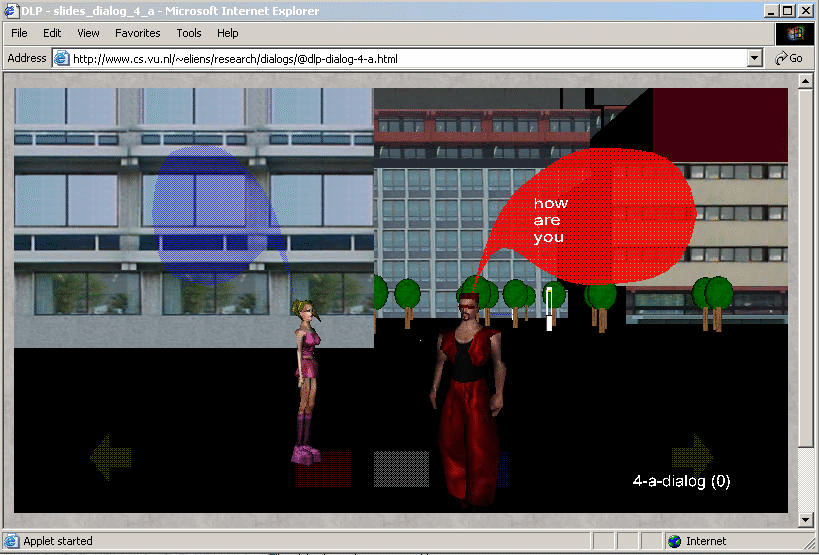Click the Windows logo throbber icon
819x555 pixels.
[795, 33]
